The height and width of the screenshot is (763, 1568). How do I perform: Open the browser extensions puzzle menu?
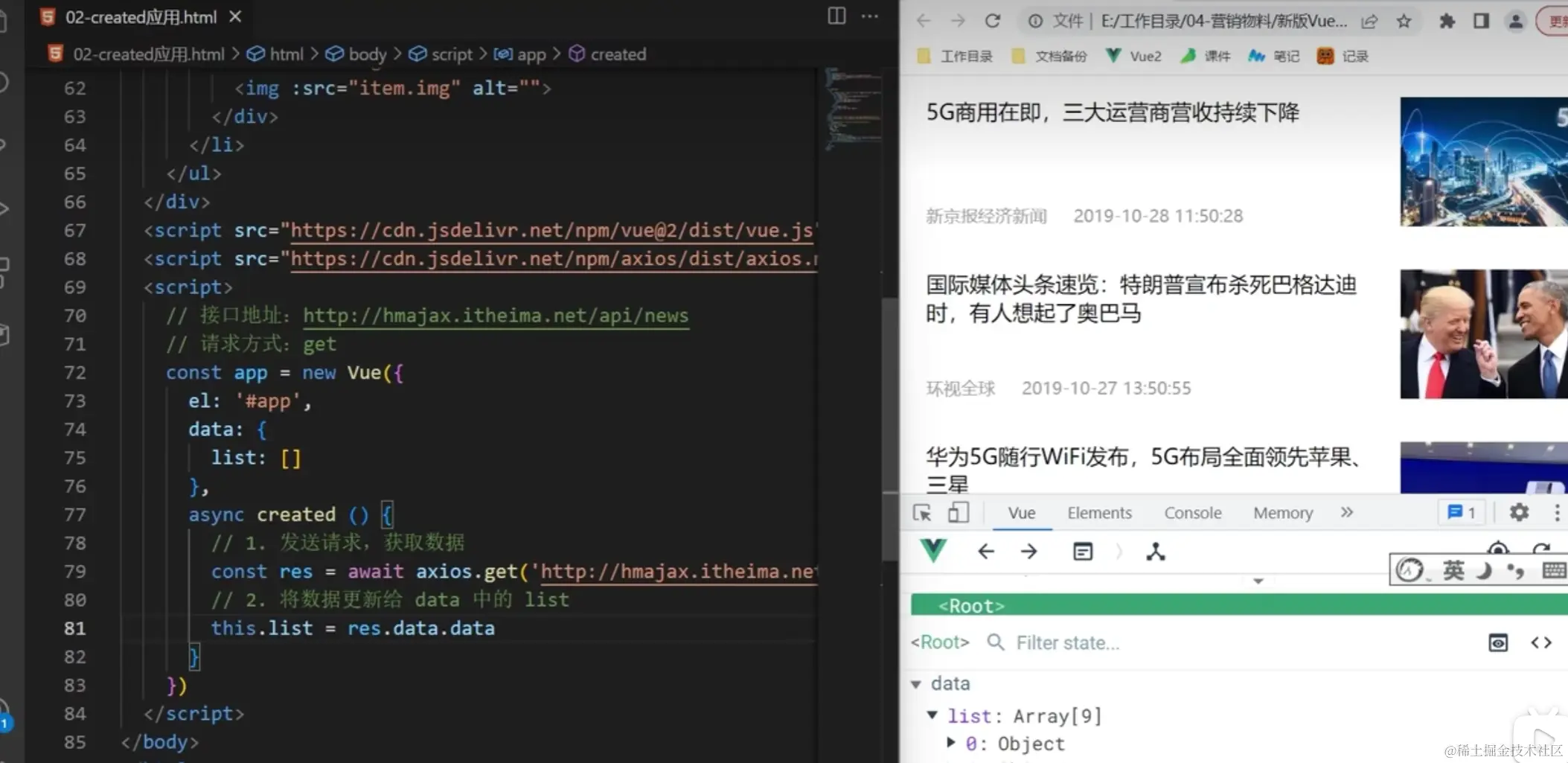click(1447, 21)
